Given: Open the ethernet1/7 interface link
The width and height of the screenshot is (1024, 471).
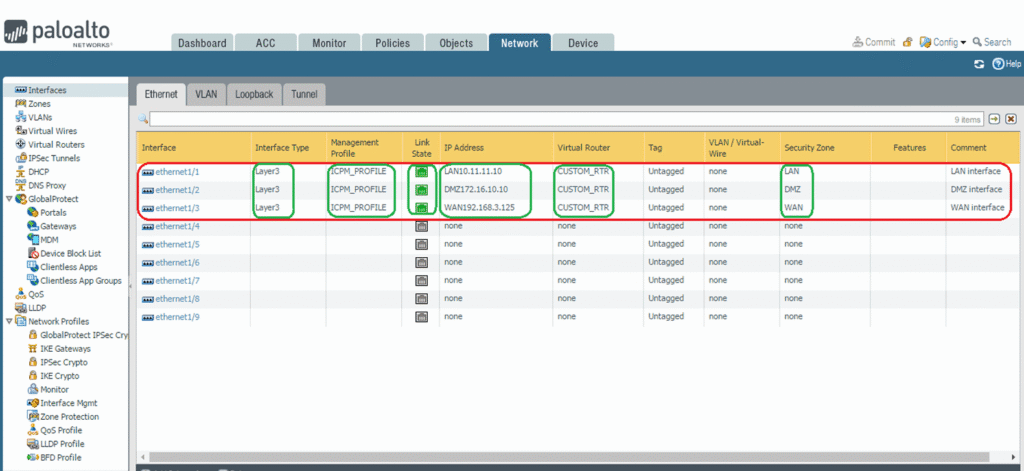Looking at the screenshot, I should coord(177,280).
